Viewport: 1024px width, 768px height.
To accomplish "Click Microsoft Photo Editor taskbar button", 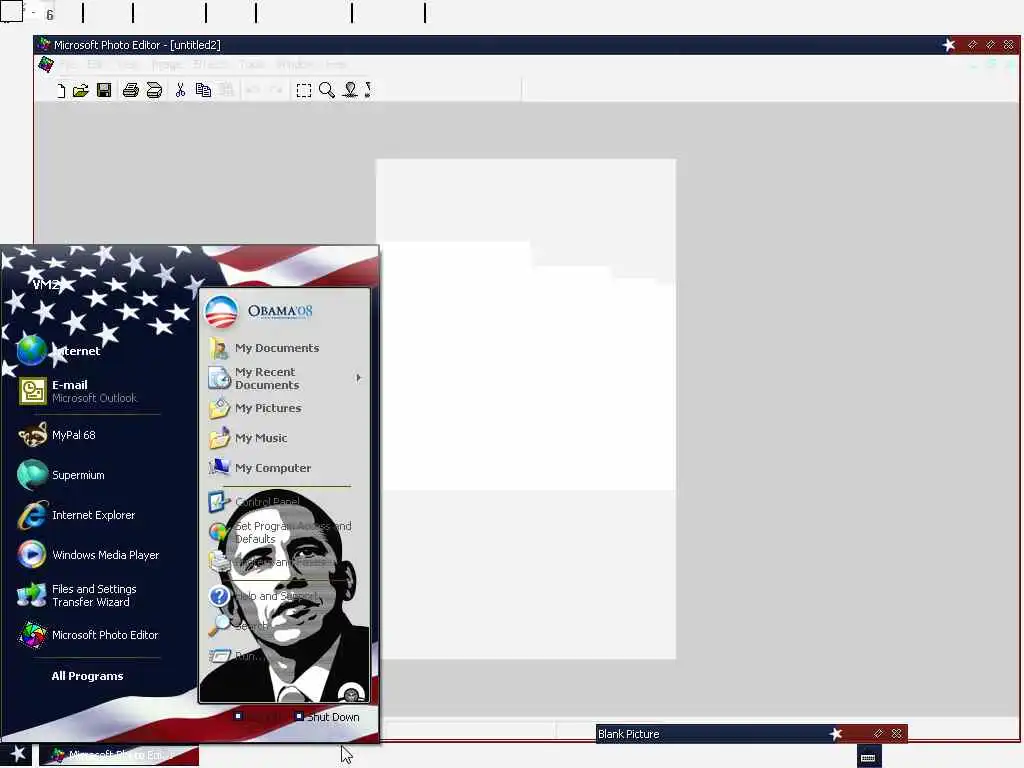I will pyautogui.click(x=119, y=756).
